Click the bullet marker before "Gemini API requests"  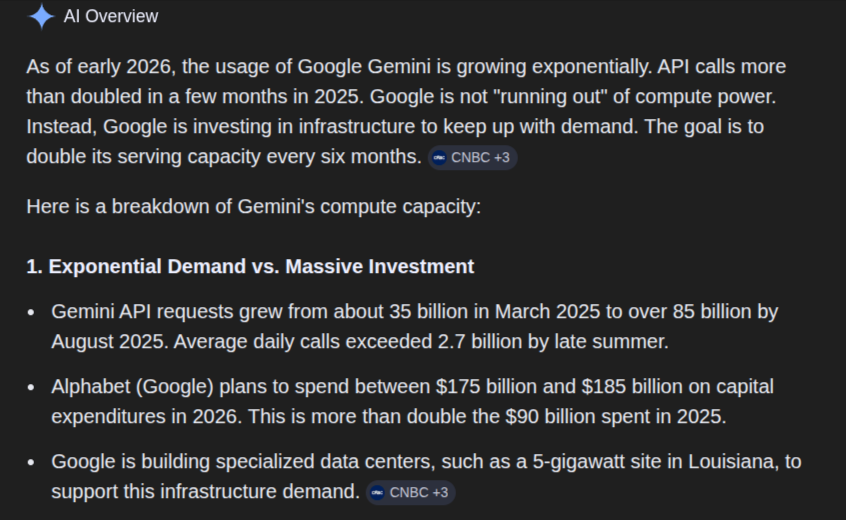[x=31, y=313]
